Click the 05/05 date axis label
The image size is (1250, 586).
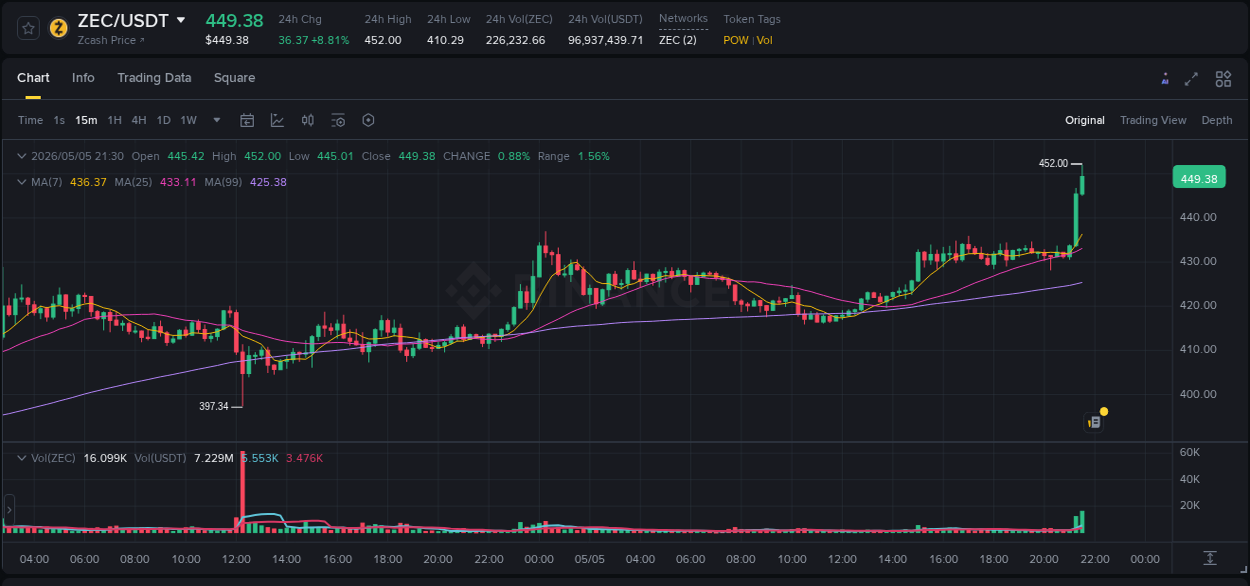[x=590, y=559]
